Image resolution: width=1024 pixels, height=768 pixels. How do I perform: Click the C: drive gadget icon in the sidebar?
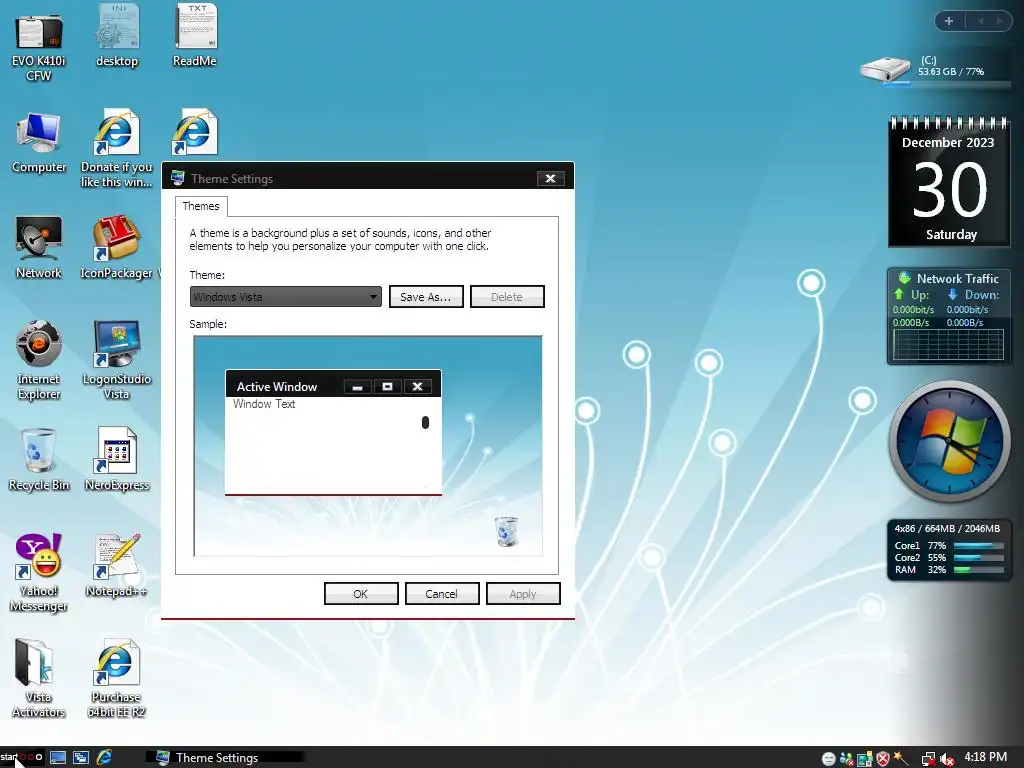click(885, 69)
